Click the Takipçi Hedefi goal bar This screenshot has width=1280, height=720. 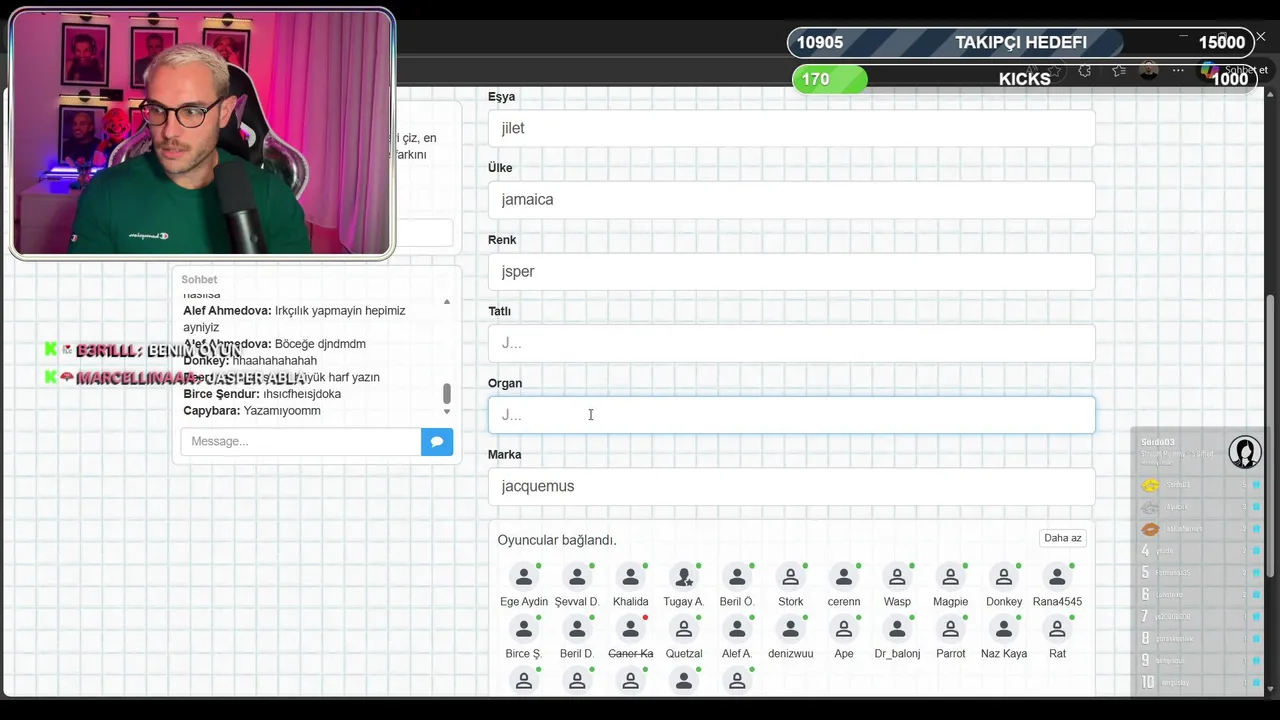1020,42
